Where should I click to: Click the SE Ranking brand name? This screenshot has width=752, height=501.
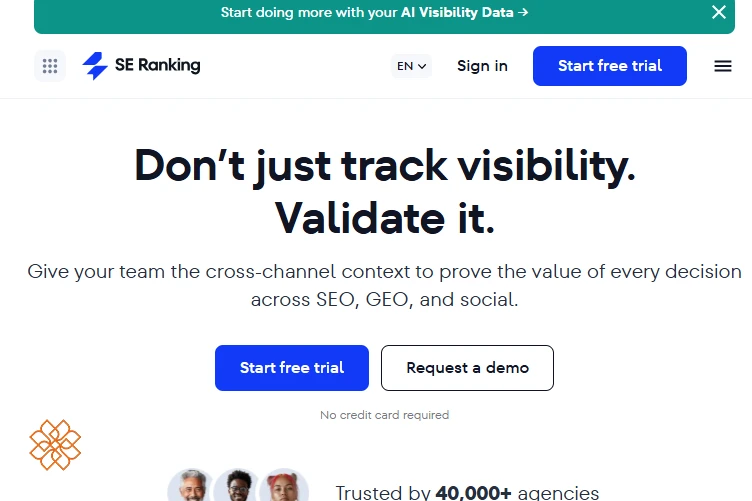tap(158, 65)
